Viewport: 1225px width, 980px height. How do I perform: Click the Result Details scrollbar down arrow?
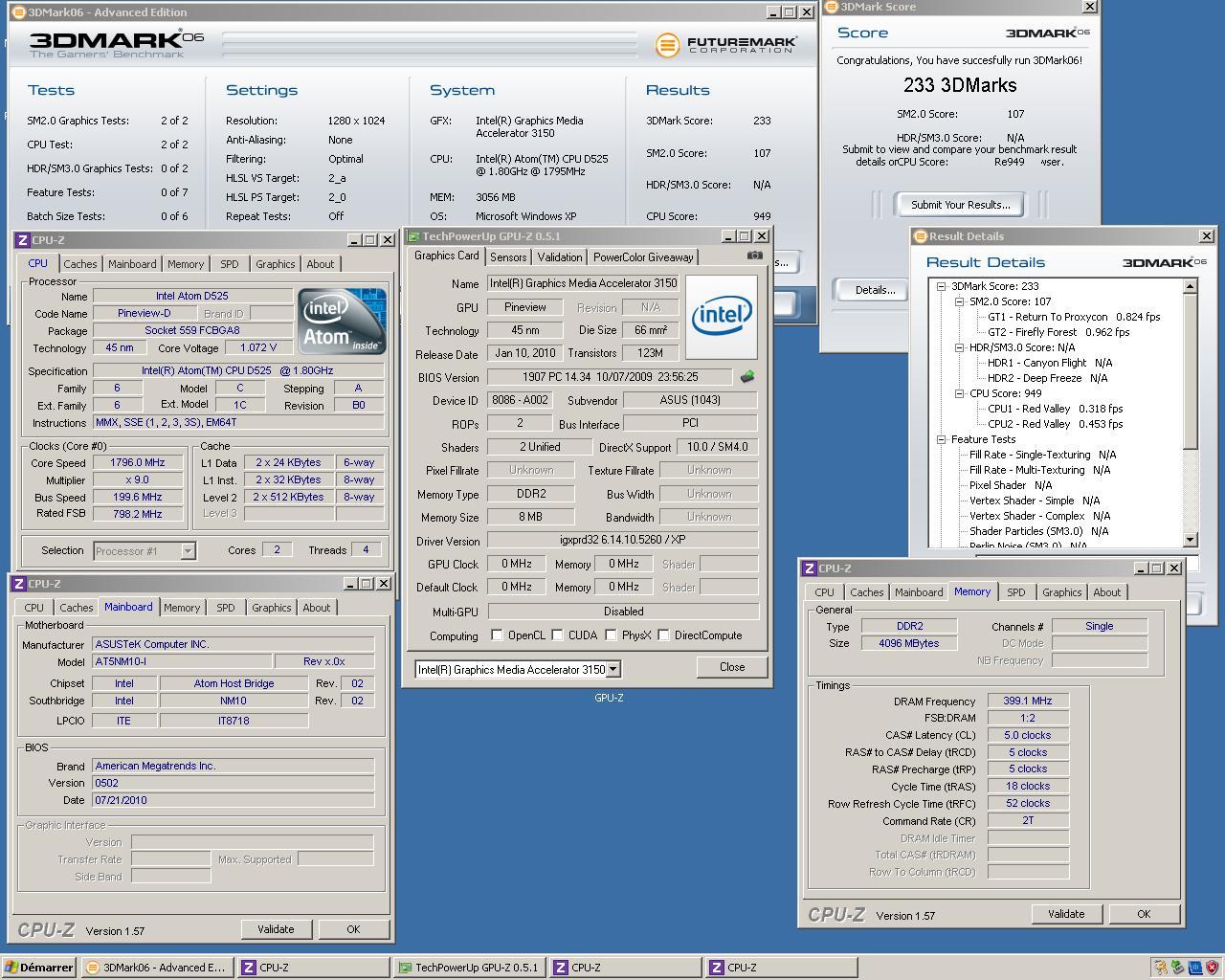point(1191,540)
